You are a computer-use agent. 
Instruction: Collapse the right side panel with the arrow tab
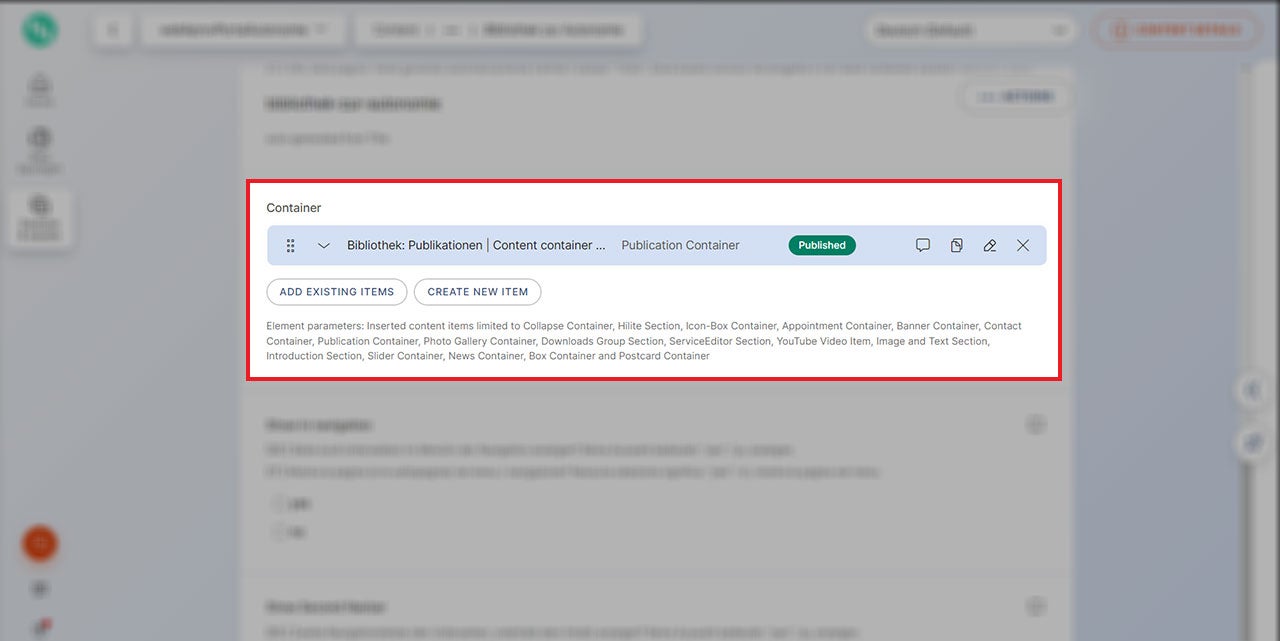point(1253,390)
